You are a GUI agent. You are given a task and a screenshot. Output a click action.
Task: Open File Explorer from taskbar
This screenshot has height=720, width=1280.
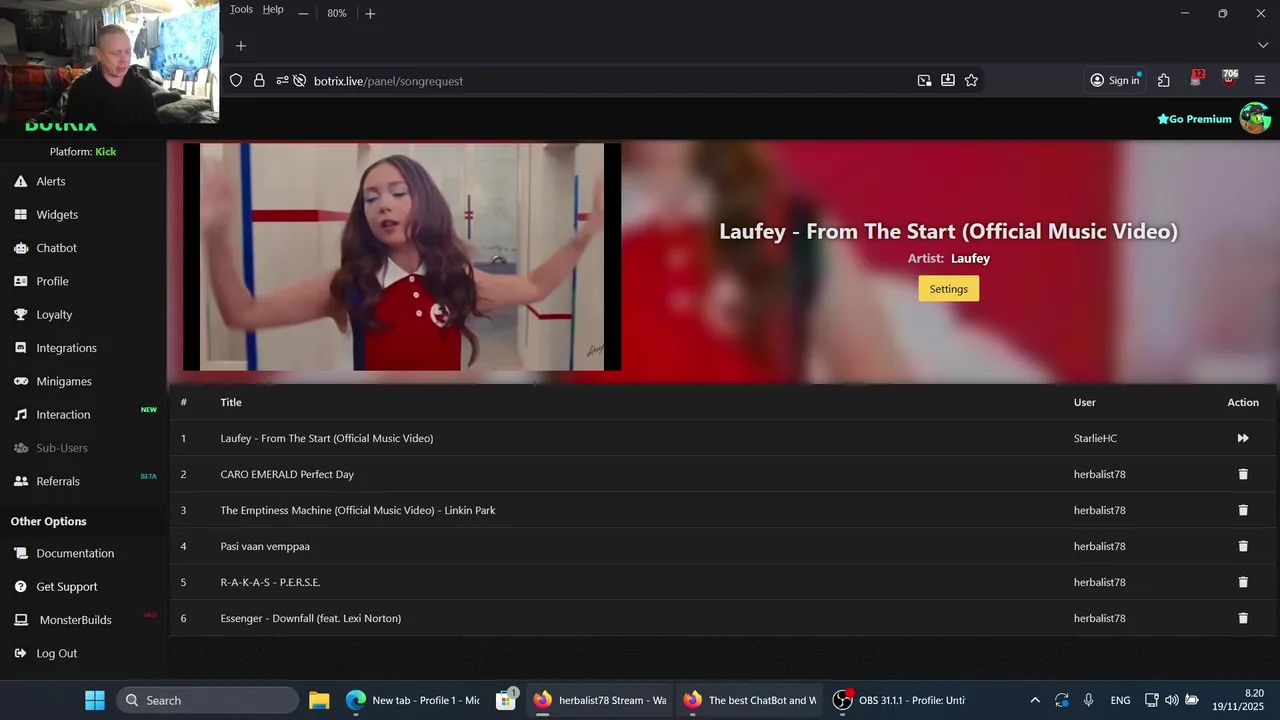(319, 700)
